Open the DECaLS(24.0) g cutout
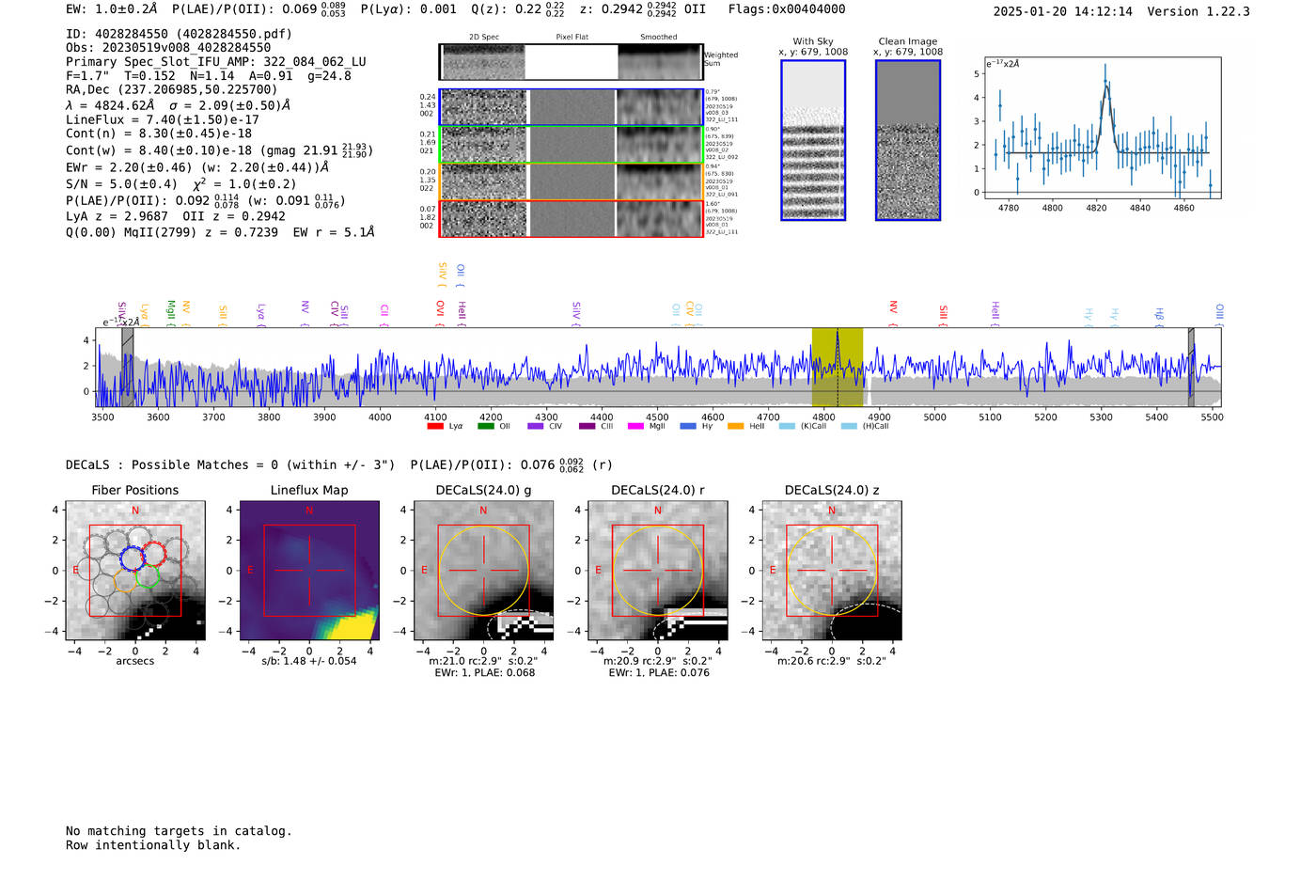 click(483, 571)
